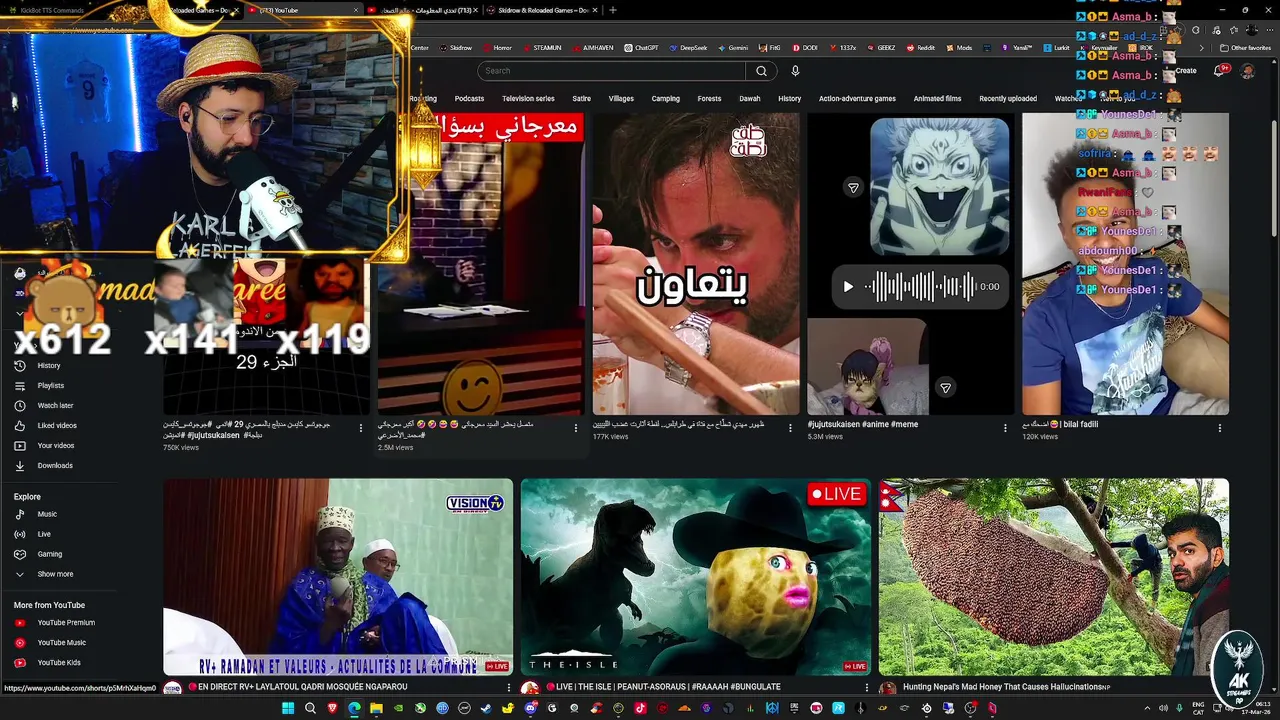This screenshot has width=1280, height=720.
Task: Expand Show more under Explore
Action: tap(55, 574)
